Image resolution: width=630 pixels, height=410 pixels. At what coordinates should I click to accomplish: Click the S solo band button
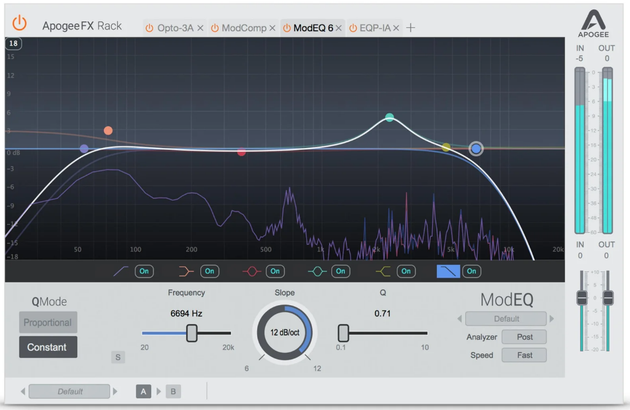point(118,357)
